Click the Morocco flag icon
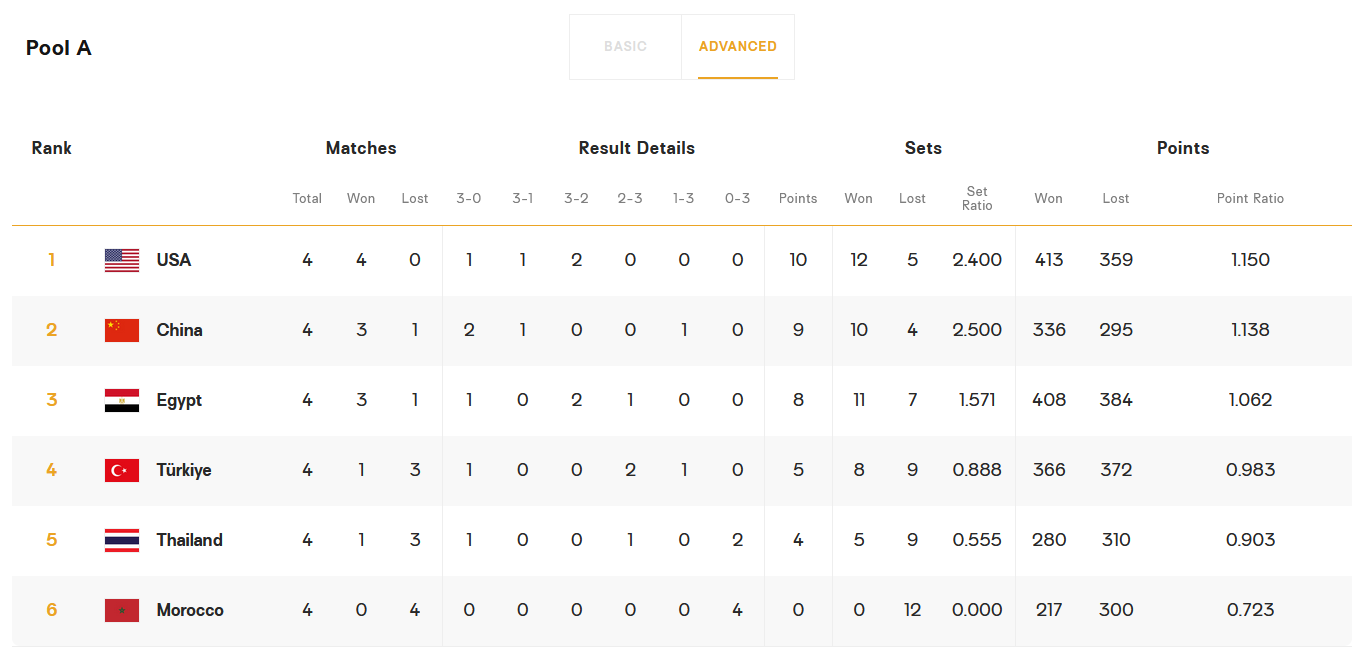This screenshot has height=669, width=1372. 122,611
